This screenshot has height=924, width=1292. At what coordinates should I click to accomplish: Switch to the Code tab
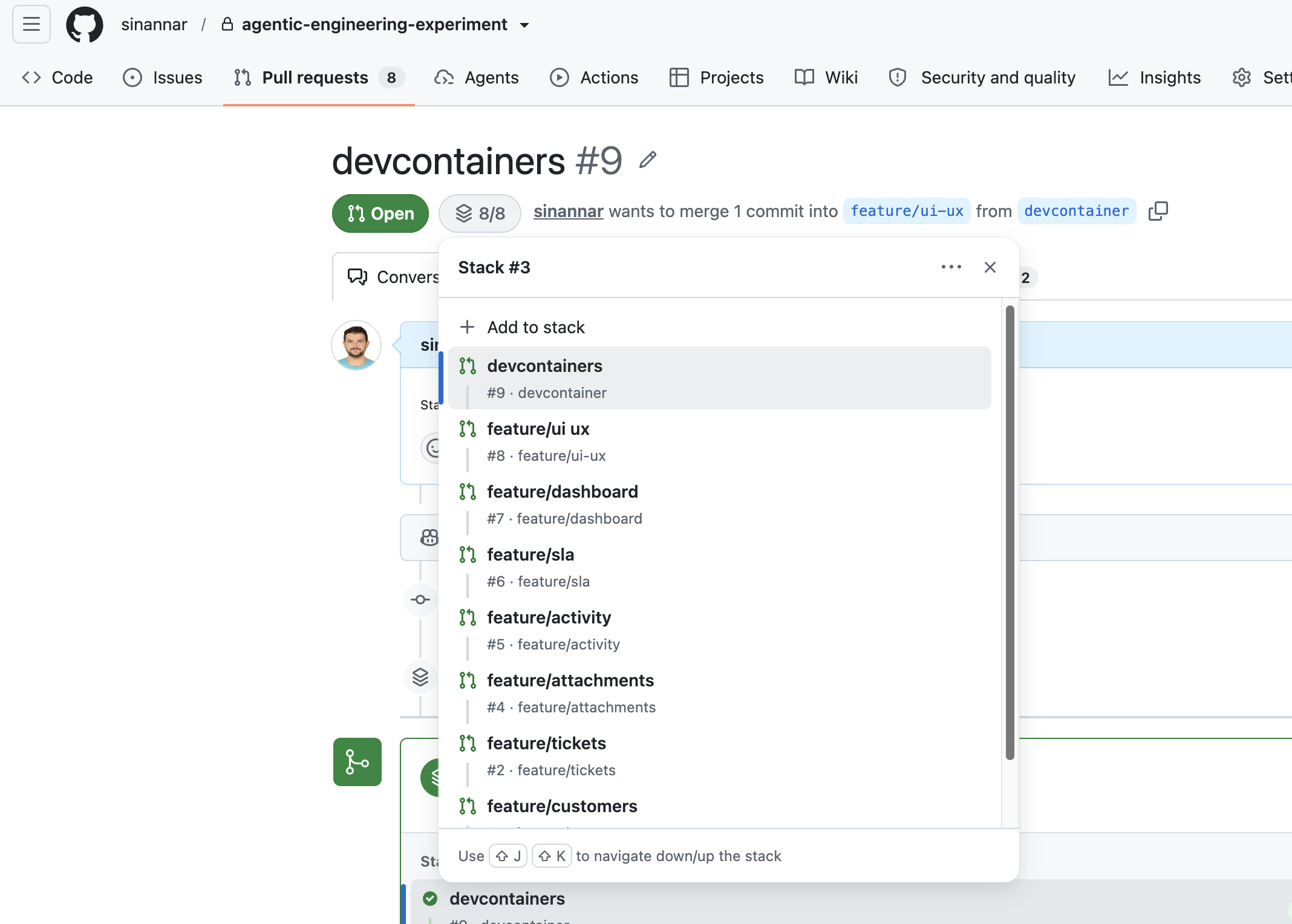point(58,77)
